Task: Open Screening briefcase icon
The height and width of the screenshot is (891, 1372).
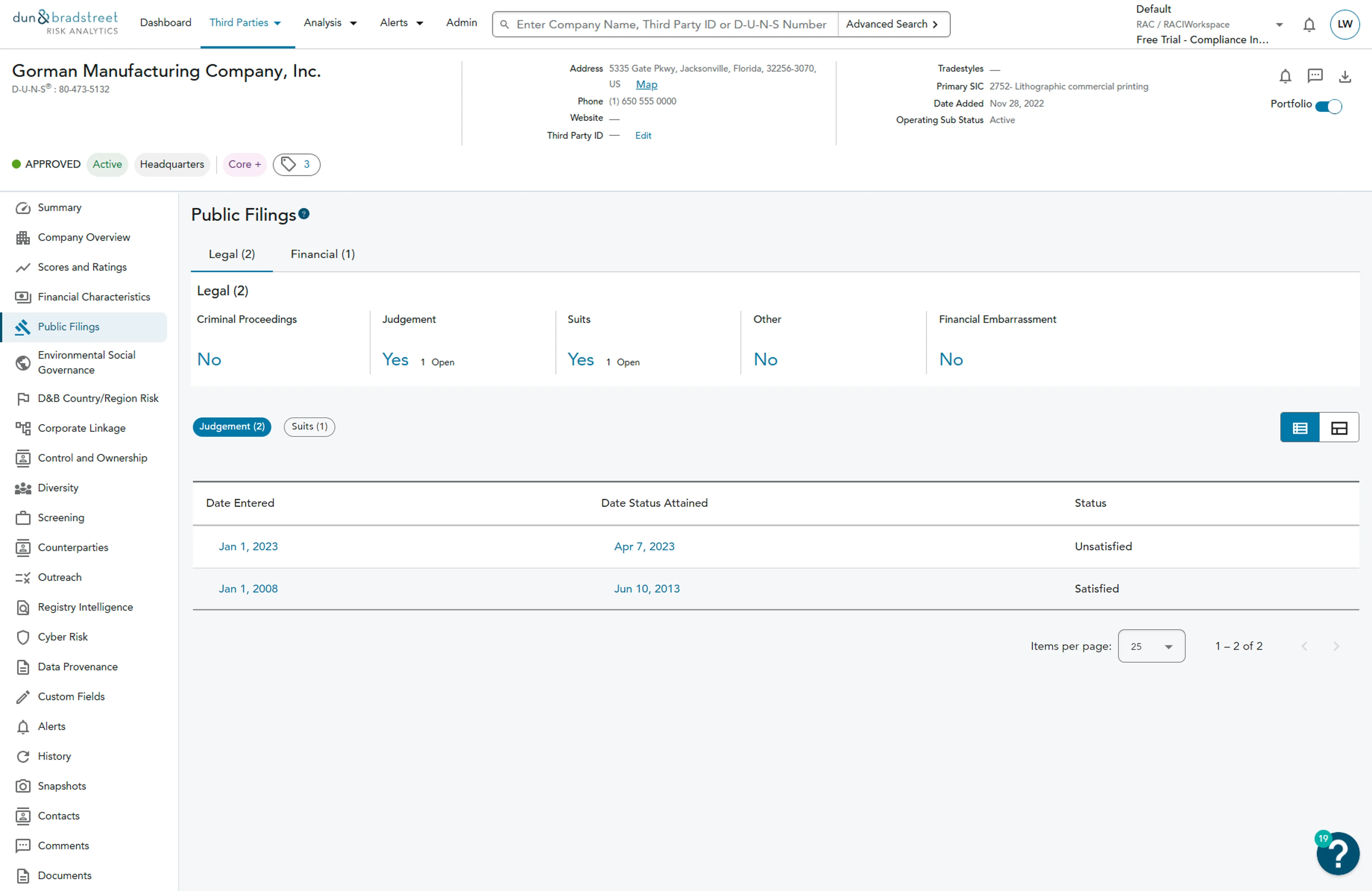Action: point(22,518)
